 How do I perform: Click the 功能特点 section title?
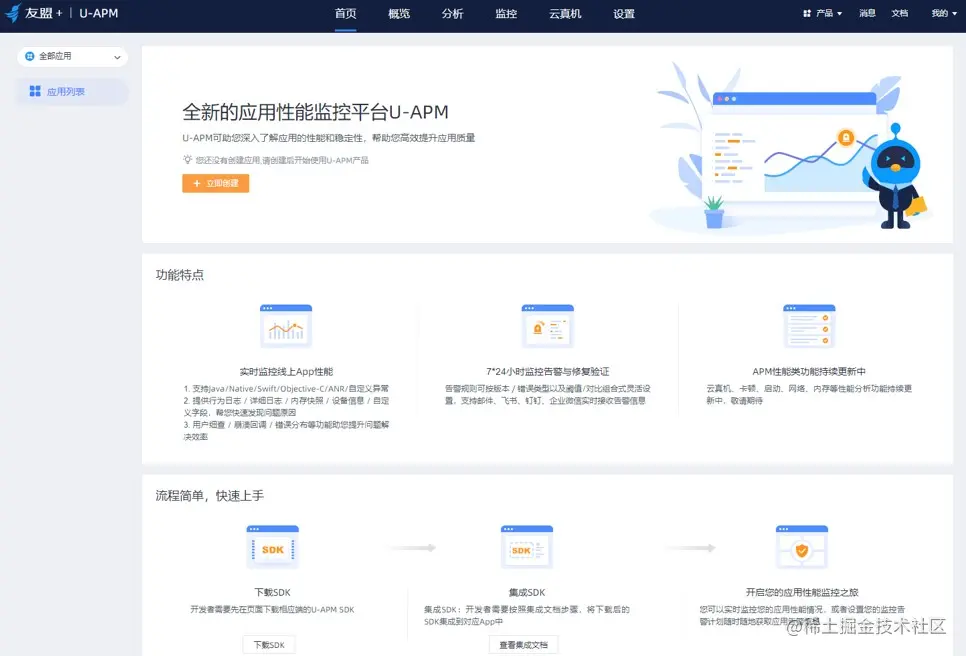pyautogui.click(x=179, y=275)
